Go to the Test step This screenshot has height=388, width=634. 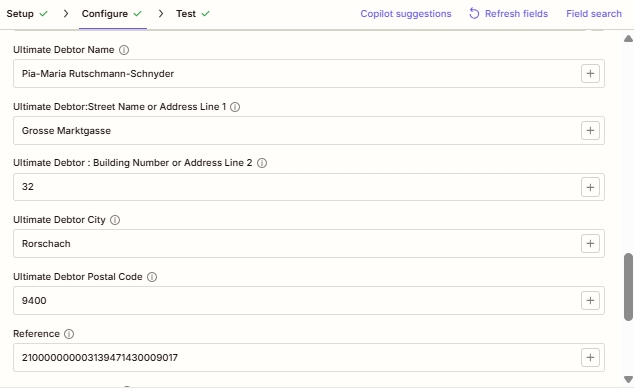coord(186,14)
